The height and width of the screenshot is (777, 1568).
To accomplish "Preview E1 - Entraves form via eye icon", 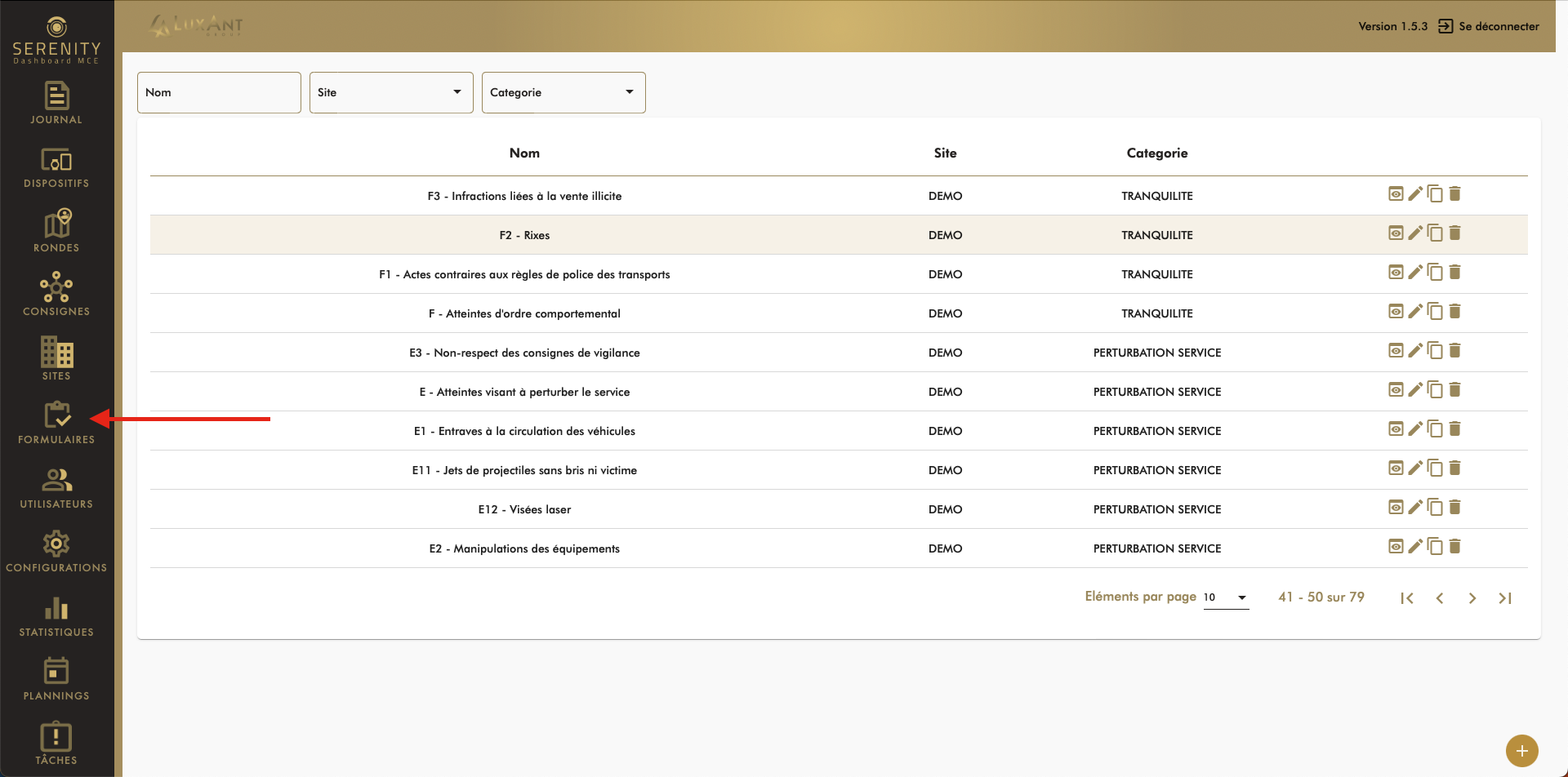I will point(1396,429).
